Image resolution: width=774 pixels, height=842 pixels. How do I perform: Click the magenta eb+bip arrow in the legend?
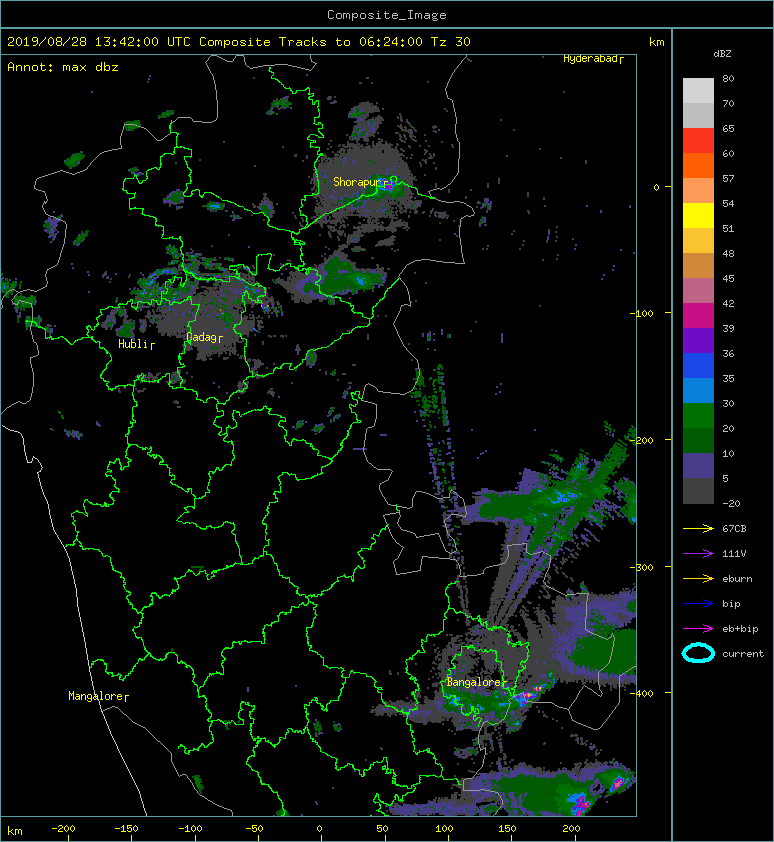click(x=698, y=629)
